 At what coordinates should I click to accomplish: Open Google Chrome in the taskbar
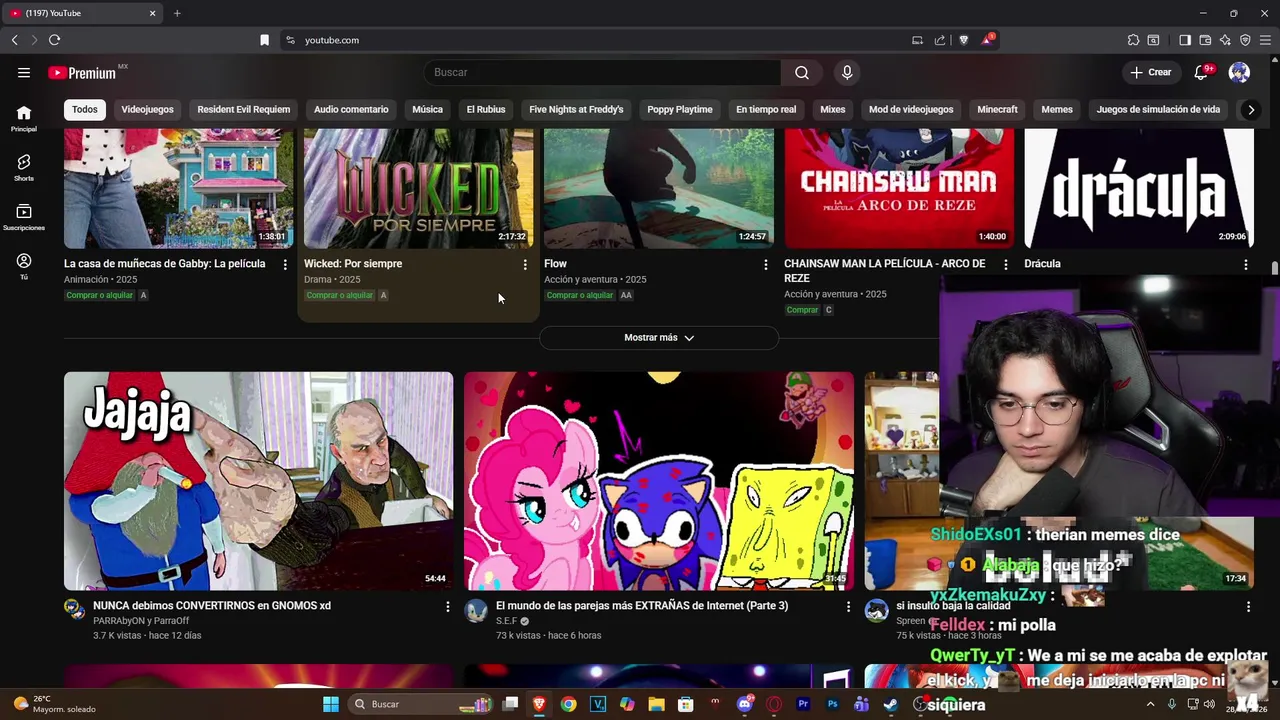click(x=568, y=704)
